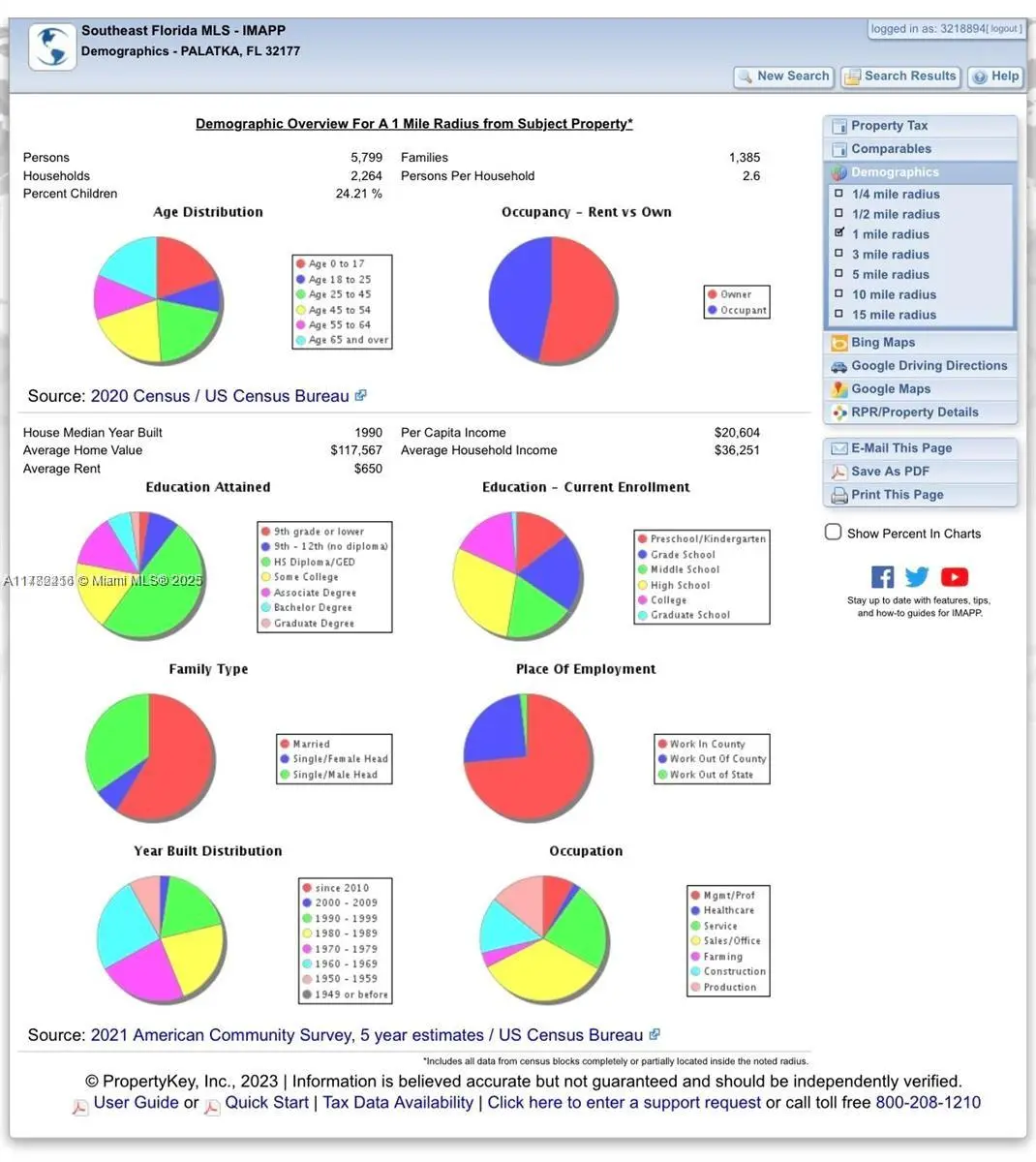Screen dimensions: 1036x1162
Task: Click the red Owner legend swatch
Action: (712, 294)
